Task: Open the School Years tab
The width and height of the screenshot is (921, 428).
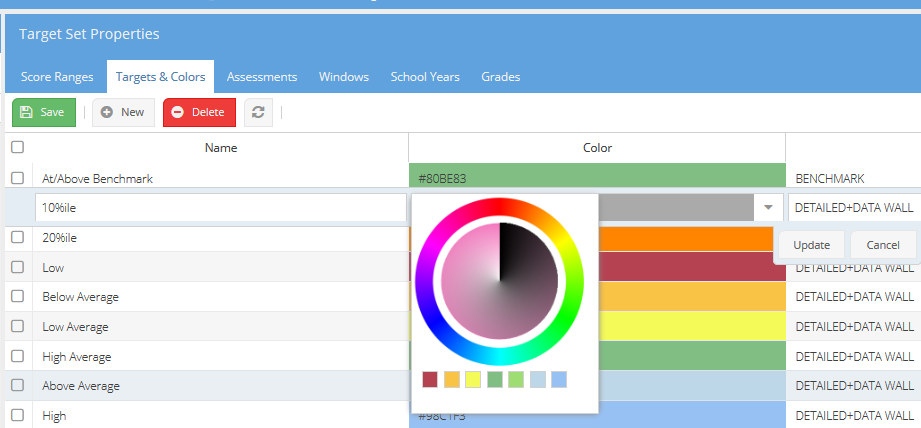Action: (x=425, y=77)
